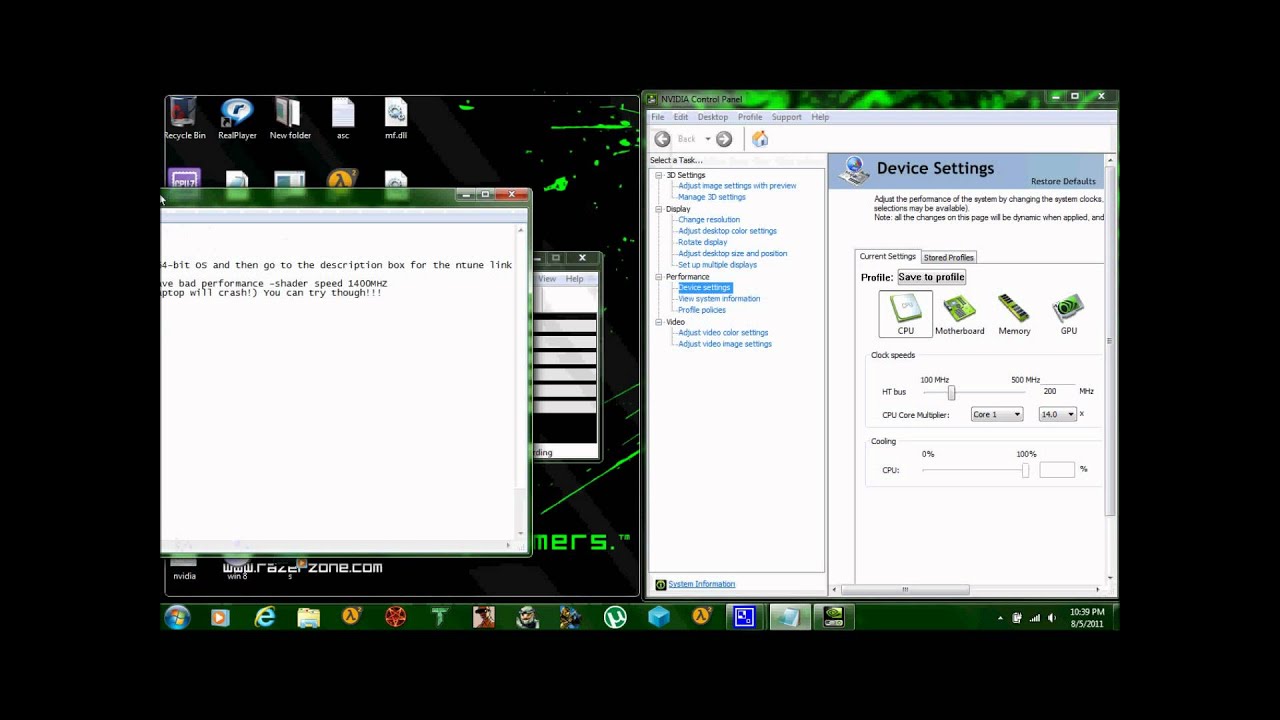
Task: Open the Home icon in NVIDIA toolbar
Action: pyautogui.click(x=760, y=139)
